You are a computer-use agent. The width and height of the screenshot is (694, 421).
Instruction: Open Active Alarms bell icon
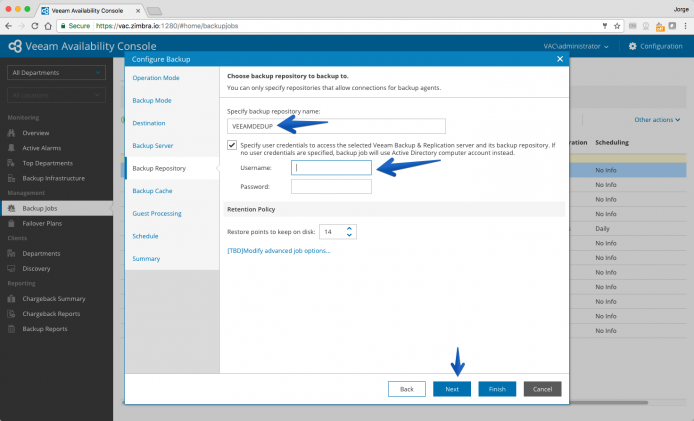(12, 148)
